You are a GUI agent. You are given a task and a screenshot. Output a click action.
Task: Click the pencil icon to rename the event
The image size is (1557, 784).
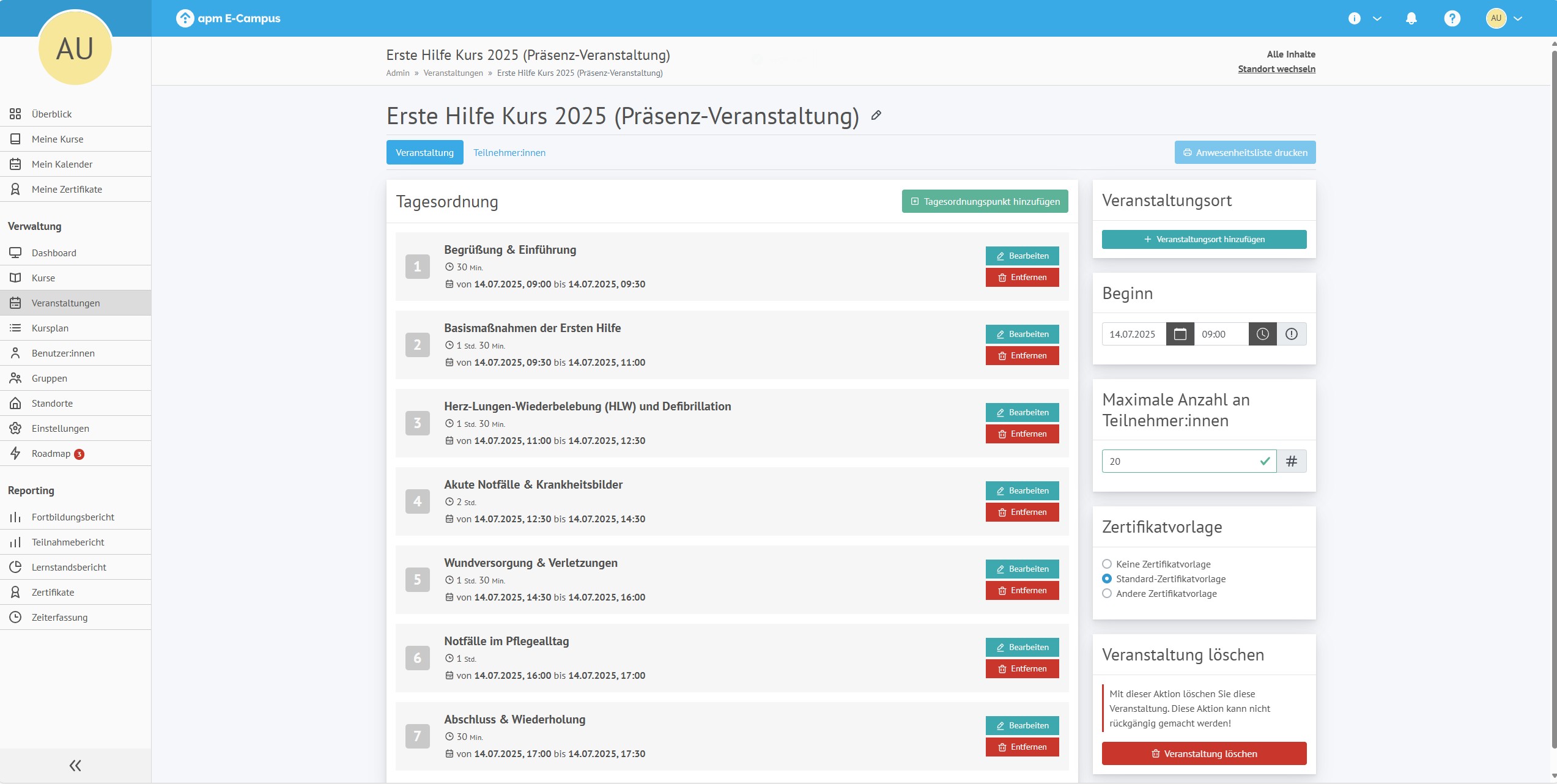tap(876, 116)
